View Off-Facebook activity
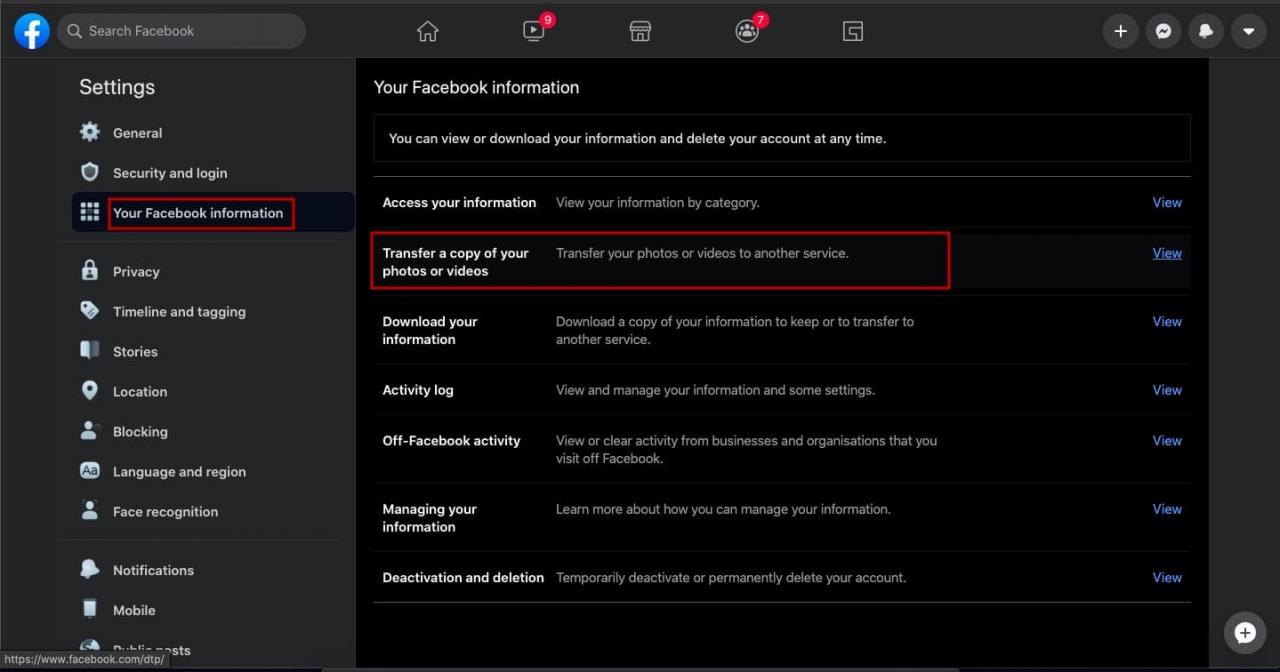1280x672 pixels. (1167, 440)
